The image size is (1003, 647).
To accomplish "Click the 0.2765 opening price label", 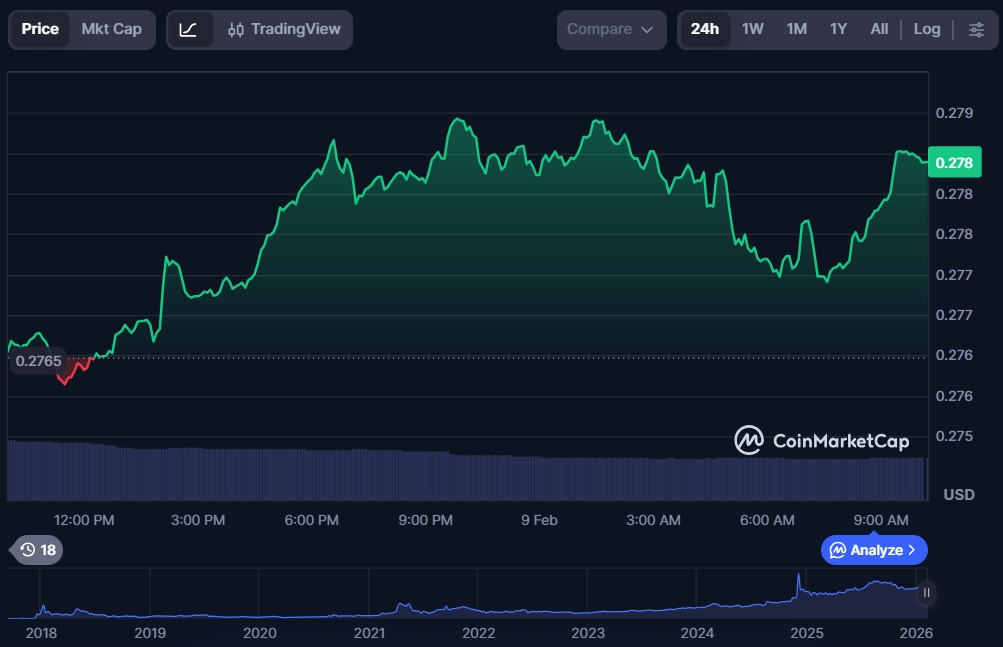I will pyautogui.click(x=38, y=361).
